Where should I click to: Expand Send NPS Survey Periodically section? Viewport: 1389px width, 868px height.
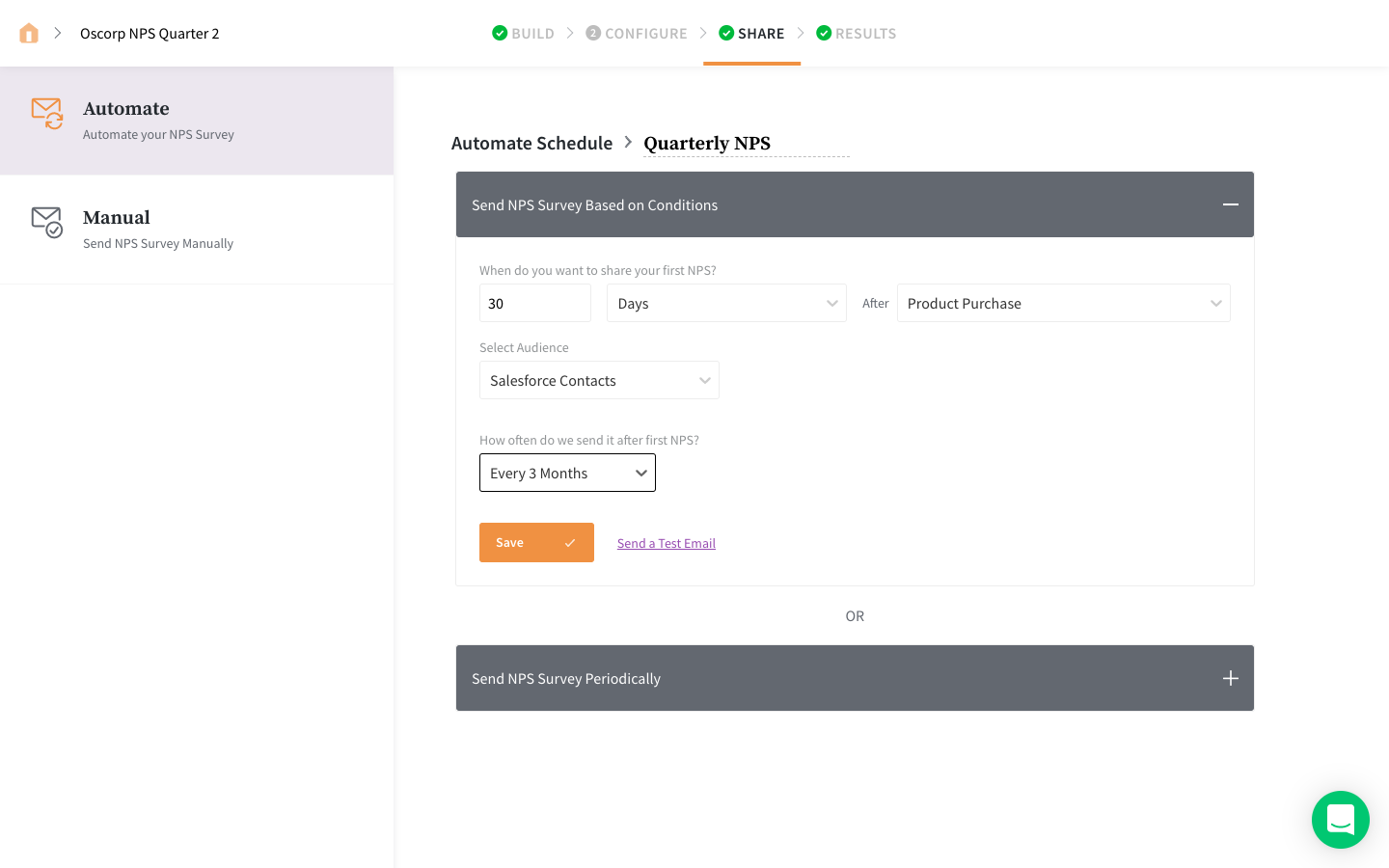[1230, 678]
